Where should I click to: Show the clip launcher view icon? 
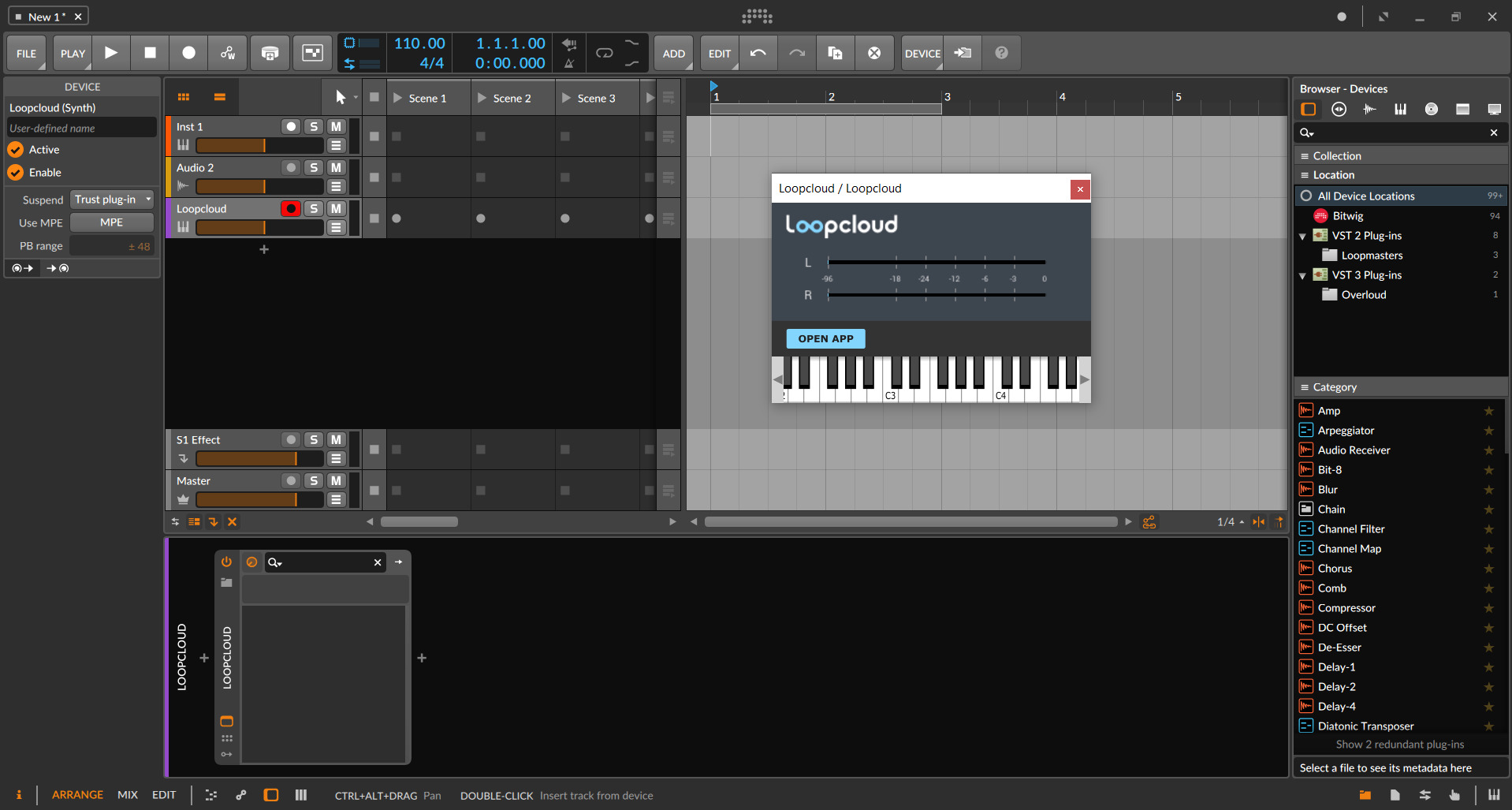point(184,97)
